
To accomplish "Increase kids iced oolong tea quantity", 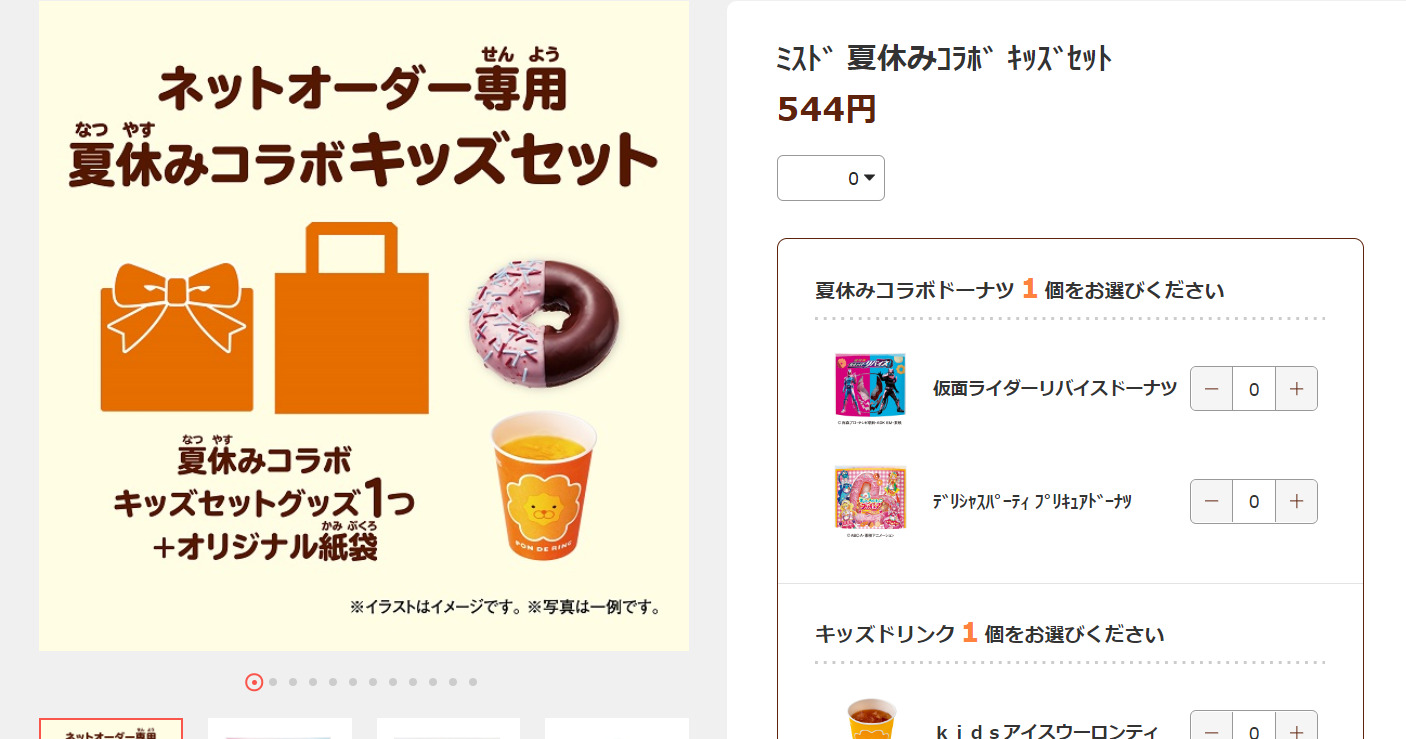I will click(x=1296, y=726).
